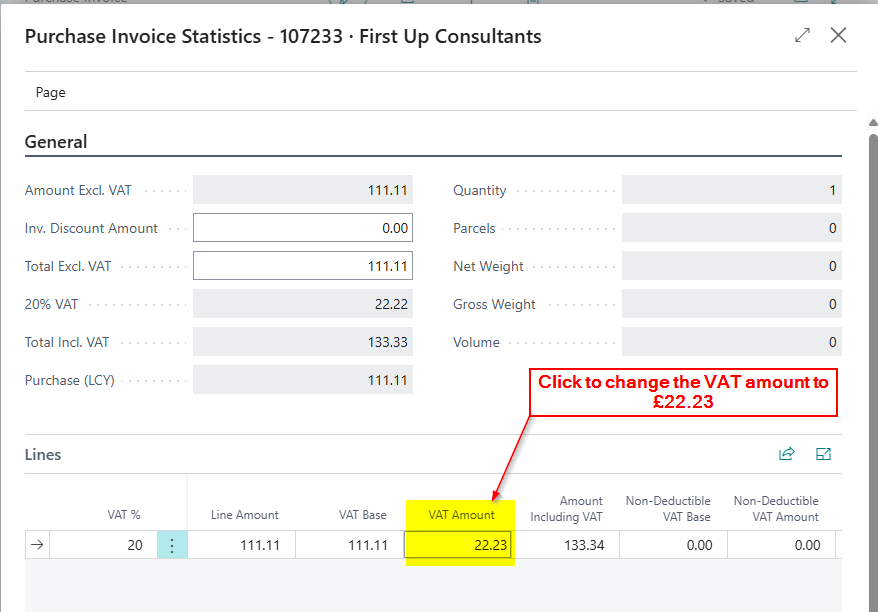
Task: Click the share icon in Lines section
Action: (x=787, y=454)
